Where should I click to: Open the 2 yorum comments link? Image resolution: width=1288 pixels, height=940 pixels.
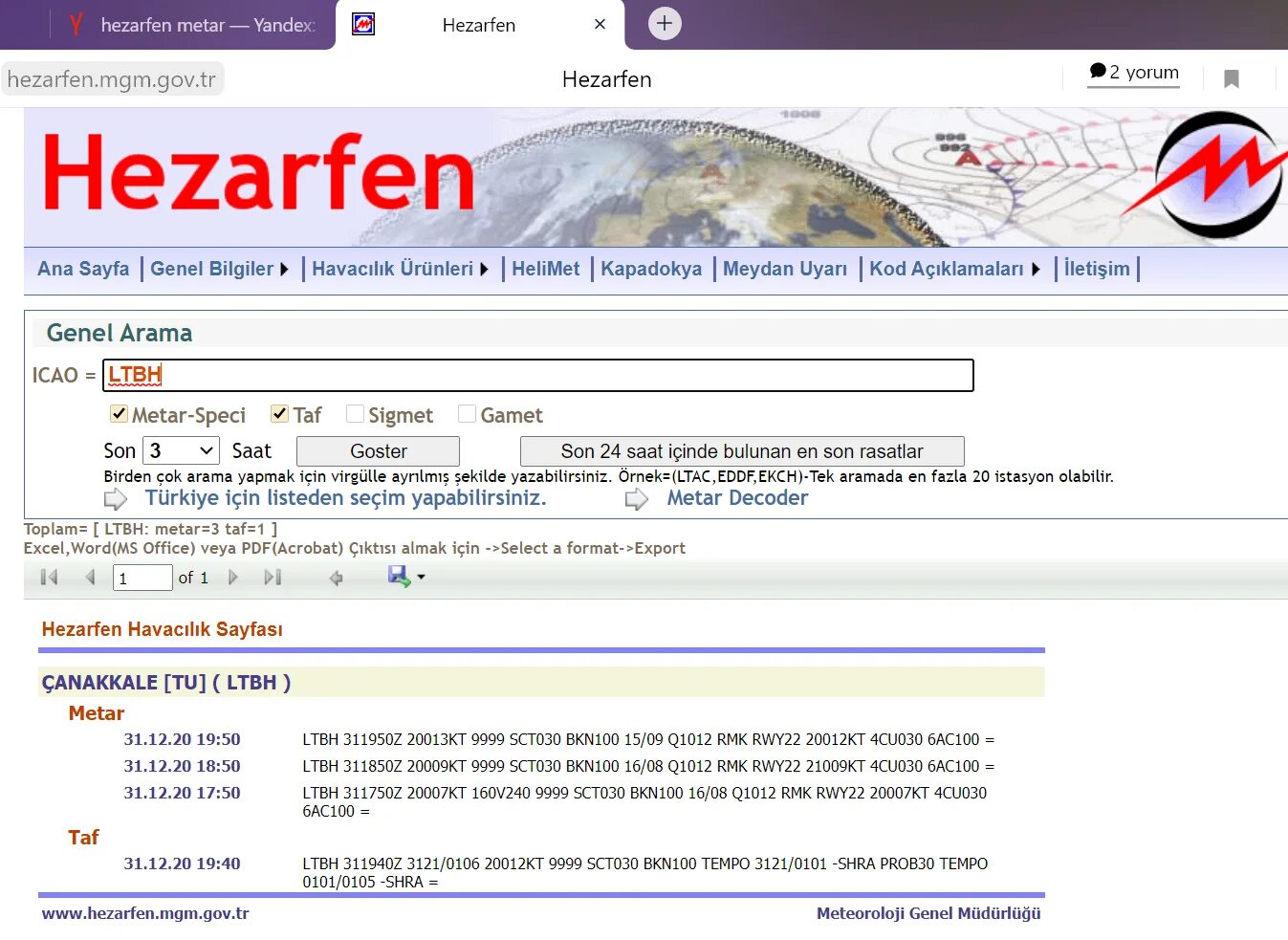[x=1134, y=73]
